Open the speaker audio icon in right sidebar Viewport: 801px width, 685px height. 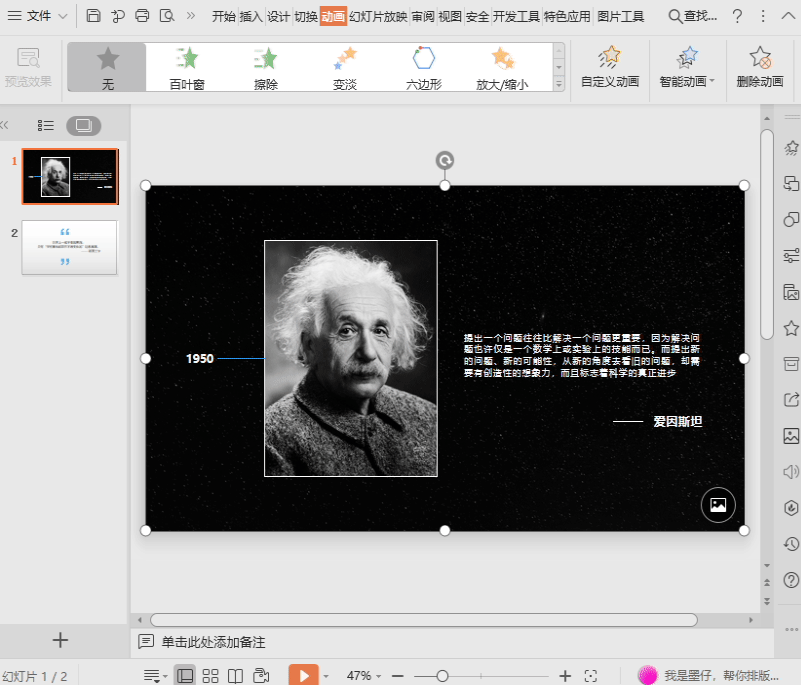click(791, 471)
